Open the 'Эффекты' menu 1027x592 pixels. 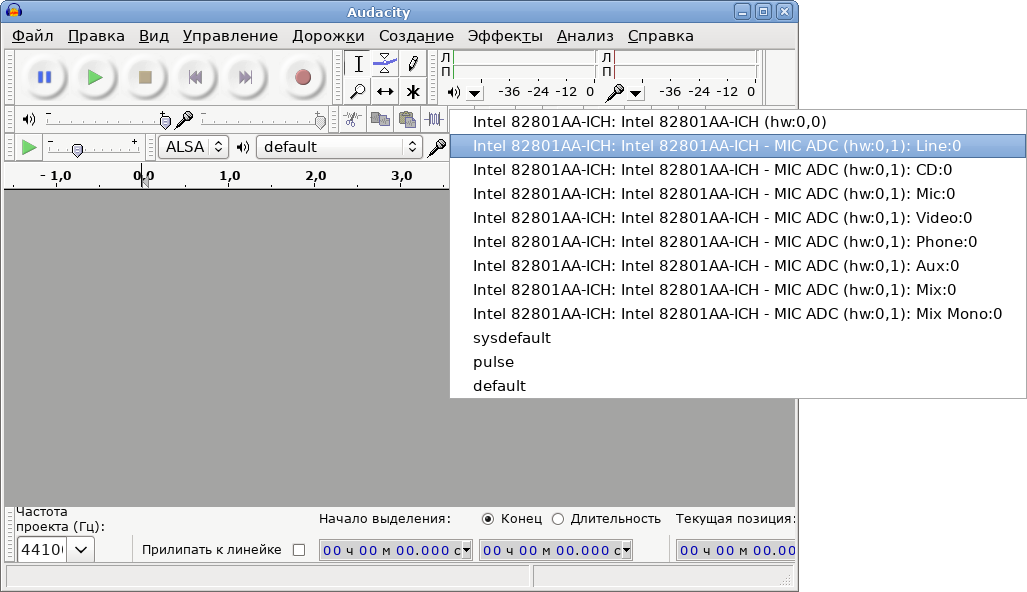[x=505, y=36]
